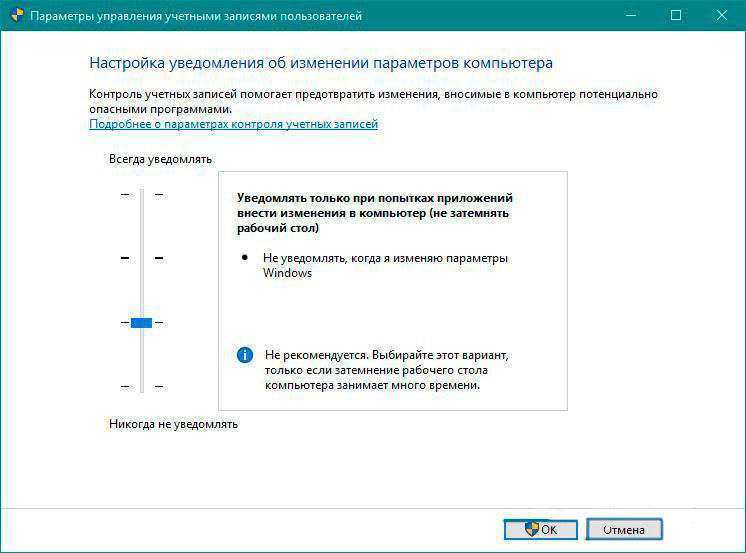
Task: Open link 'Подробнее о параметрах контроля учетных записей'
Action: (233, 125)
